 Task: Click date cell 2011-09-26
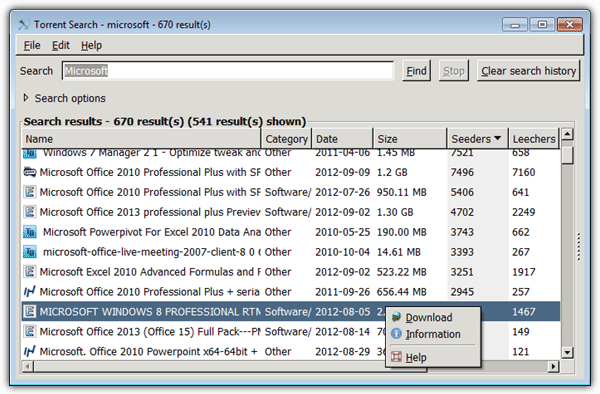(x=342, y=291)
